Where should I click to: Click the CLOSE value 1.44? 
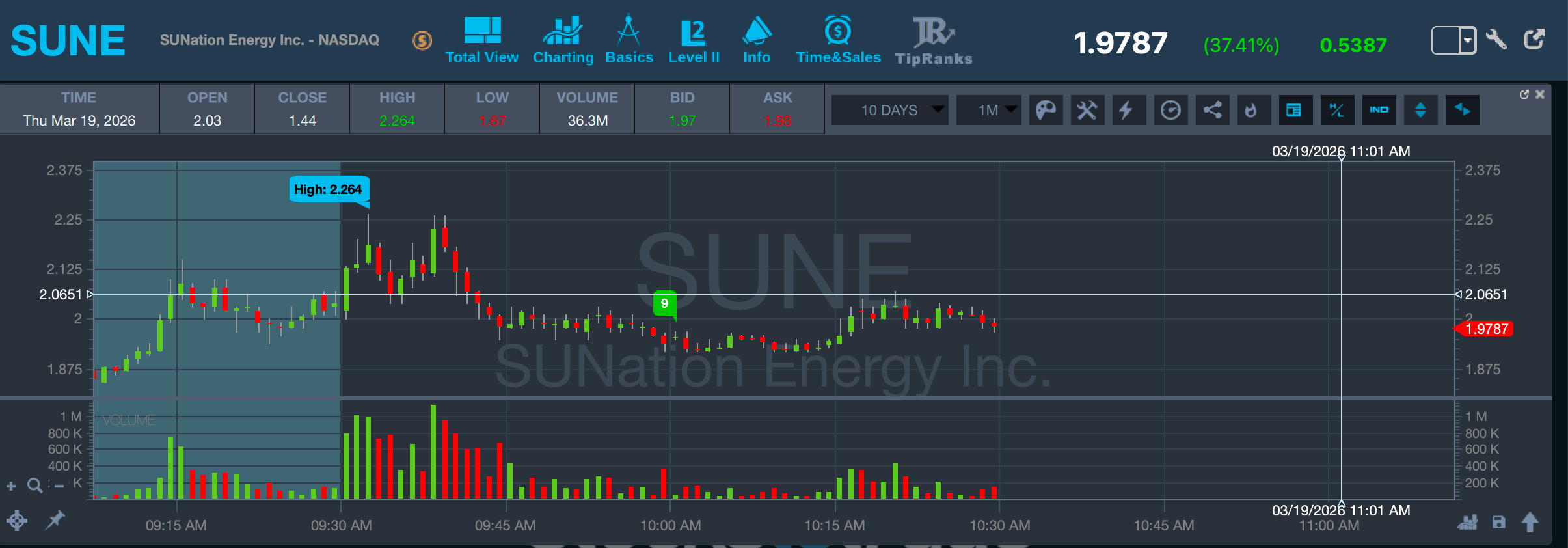coord(303,121)
